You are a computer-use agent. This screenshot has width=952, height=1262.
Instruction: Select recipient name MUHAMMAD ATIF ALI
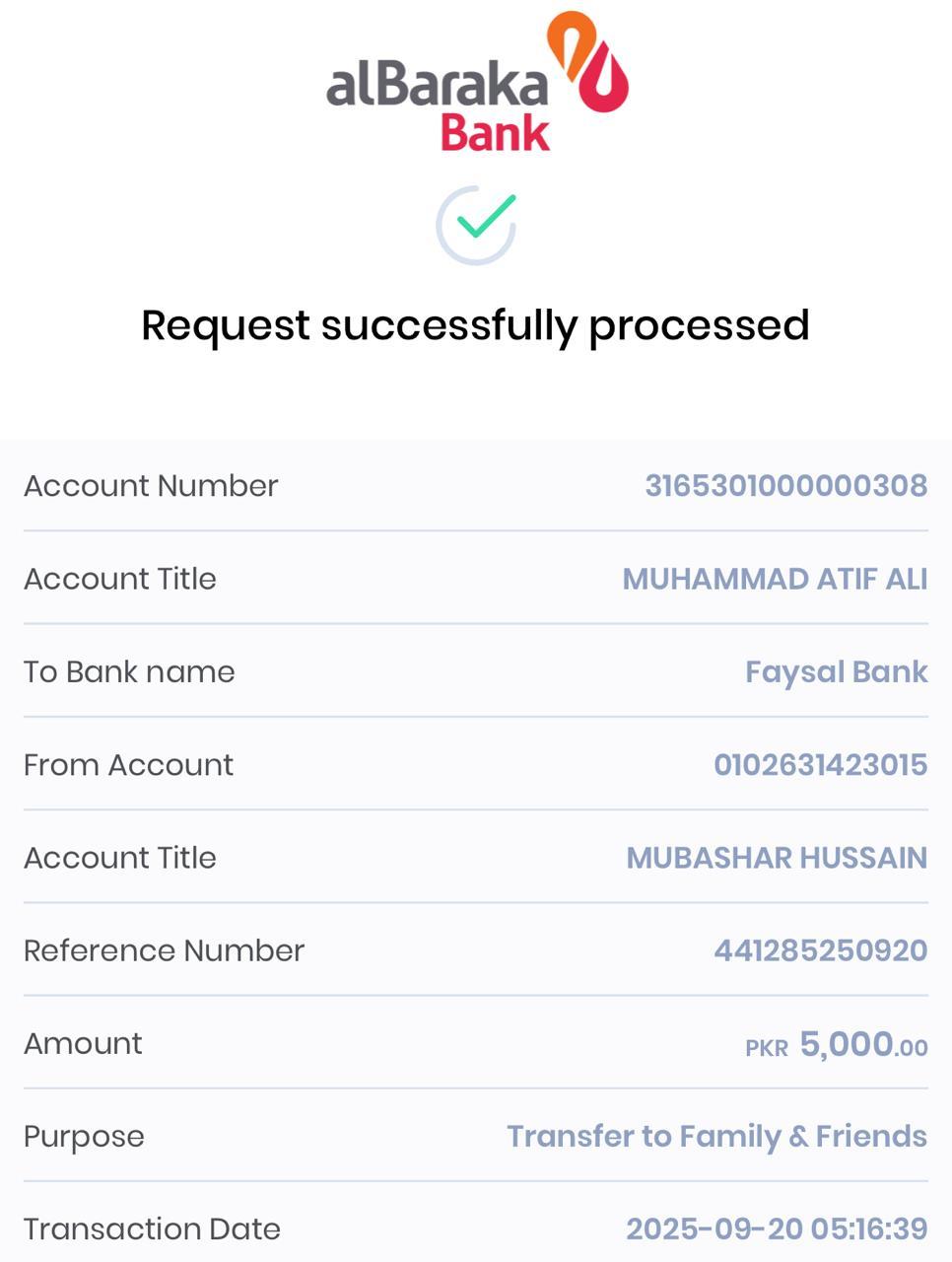pos(775,579)
